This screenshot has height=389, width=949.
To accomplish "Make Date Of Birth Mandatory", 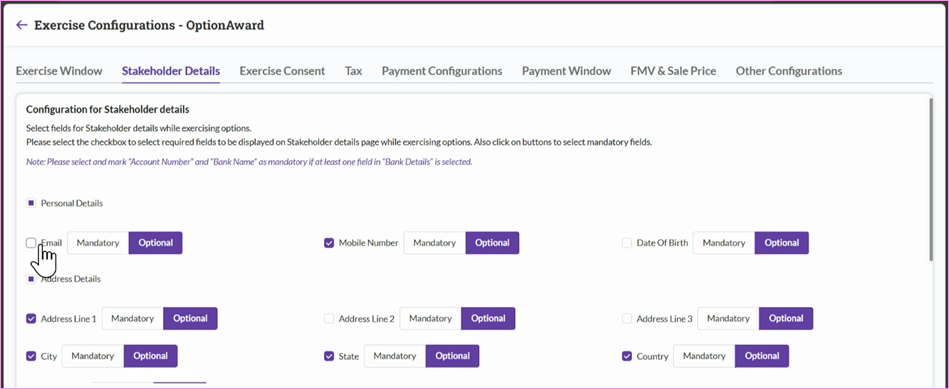I will tap(724, 243).
